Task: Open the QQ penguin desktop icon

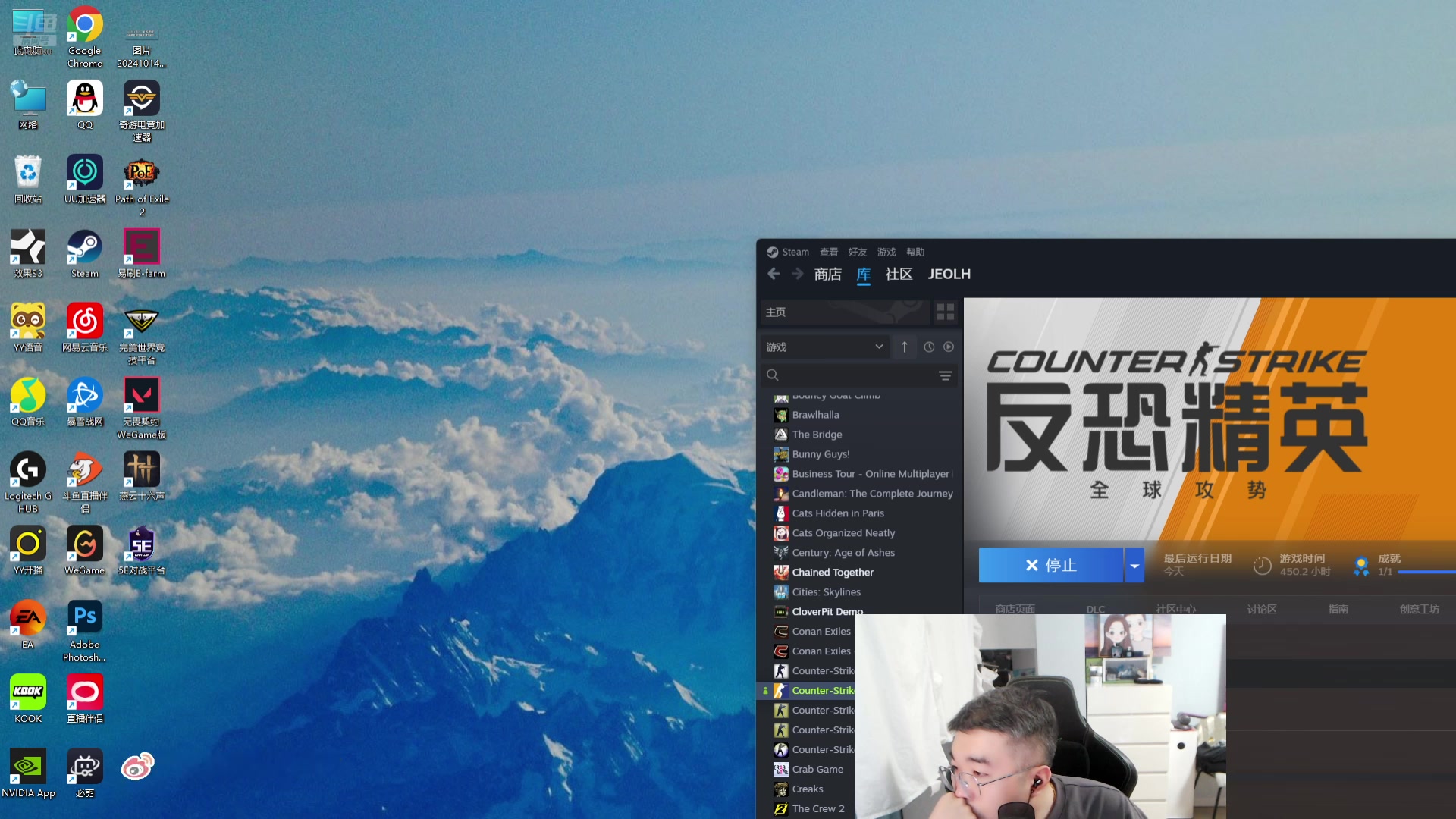Action: click(84, 105)
